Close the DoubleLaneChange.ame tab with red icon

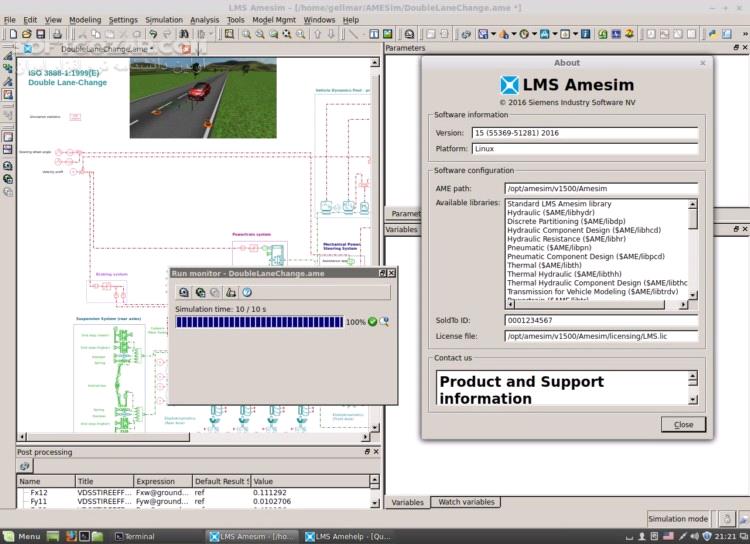pyautogui.click(x=186, y=49)
